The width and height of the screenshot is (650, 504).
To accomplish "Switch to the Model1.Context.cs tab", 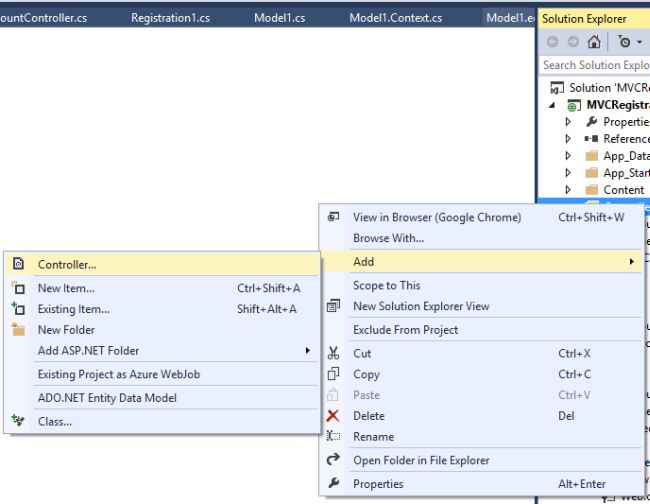I will point(395,18).
